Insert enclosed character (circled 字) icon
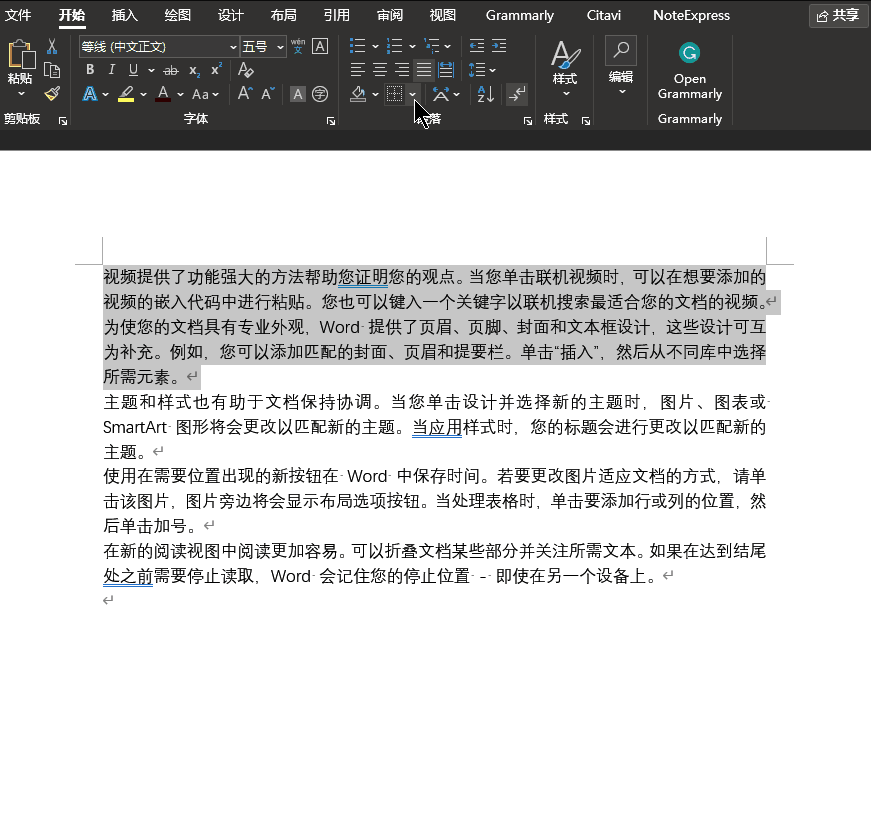871x824 pixels. tap(319, 94)
